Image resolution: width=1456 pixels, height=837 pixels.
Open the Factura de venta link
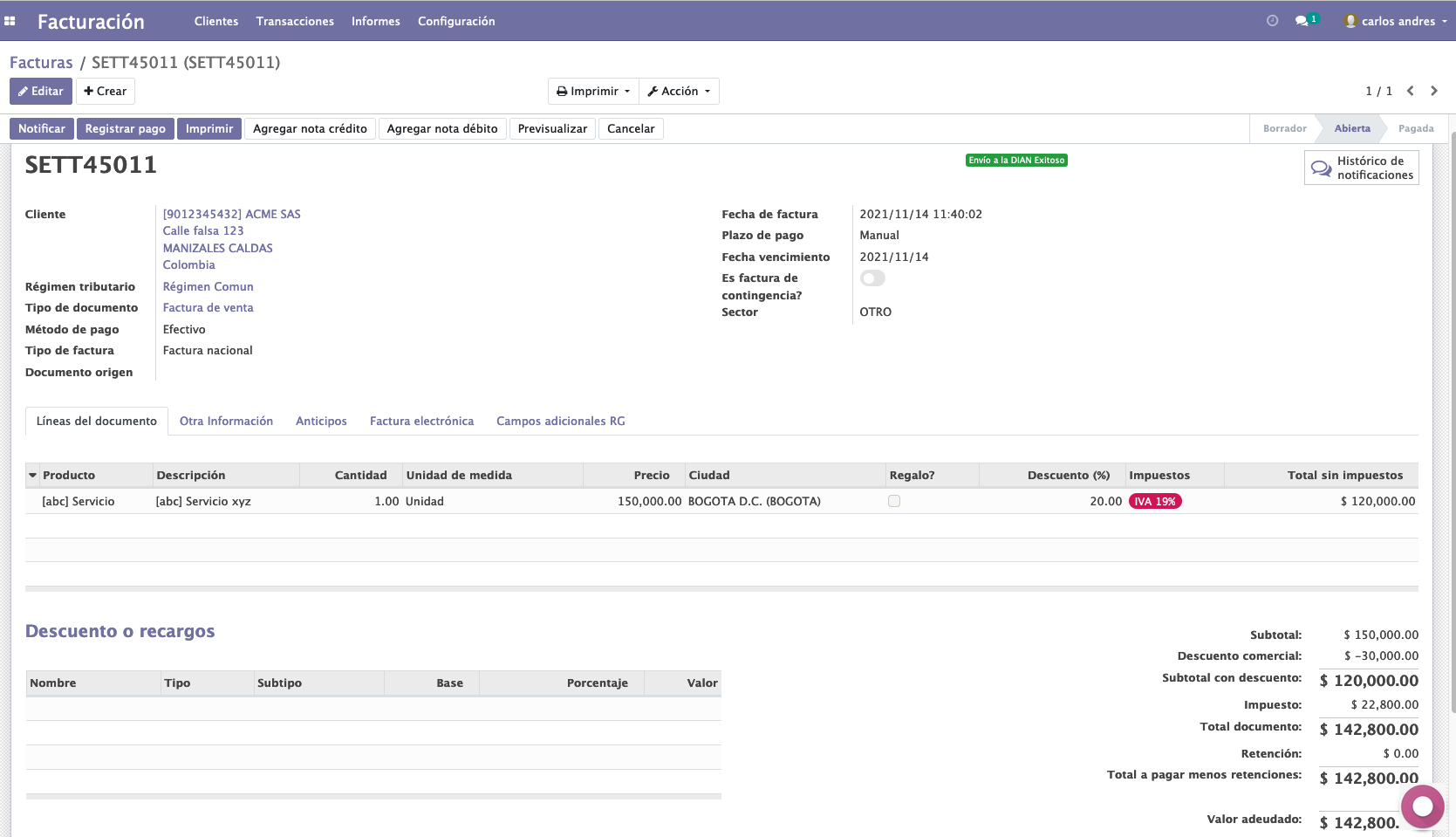pos(208,307)
